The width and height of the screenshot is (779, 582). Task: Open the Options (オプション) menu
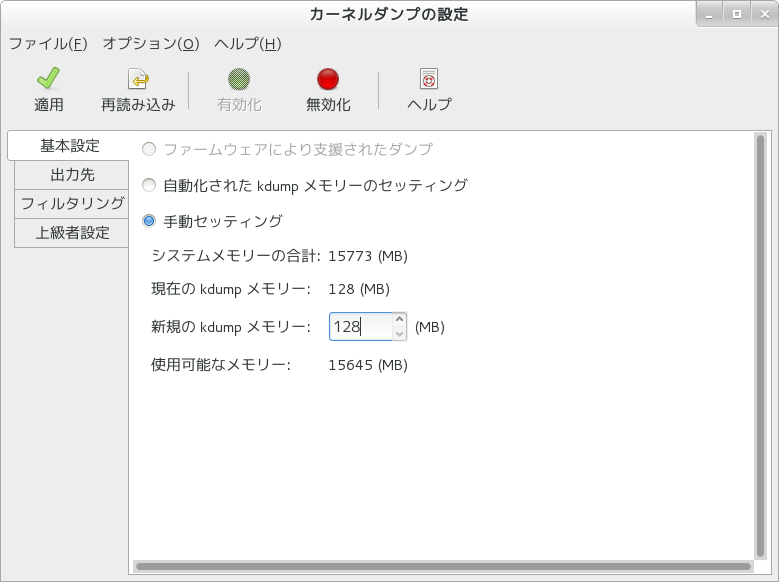(x=151, y=44)
